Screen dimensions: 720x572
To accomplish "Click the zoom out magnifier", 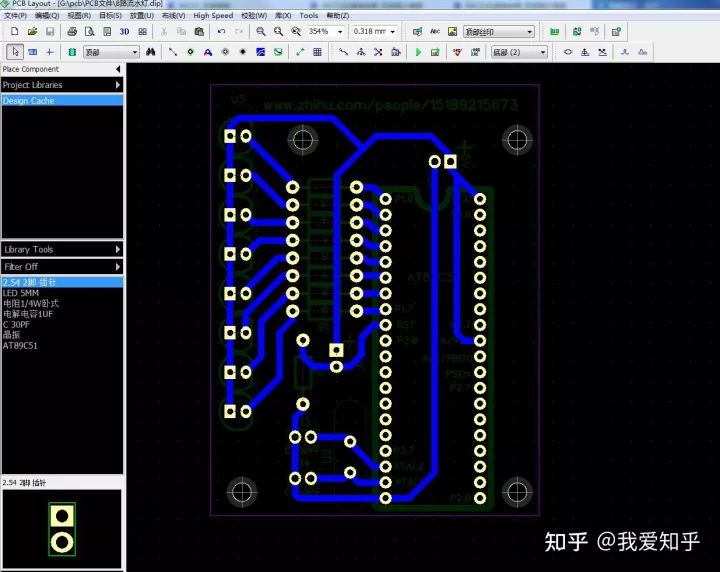I will pos(260,32).
